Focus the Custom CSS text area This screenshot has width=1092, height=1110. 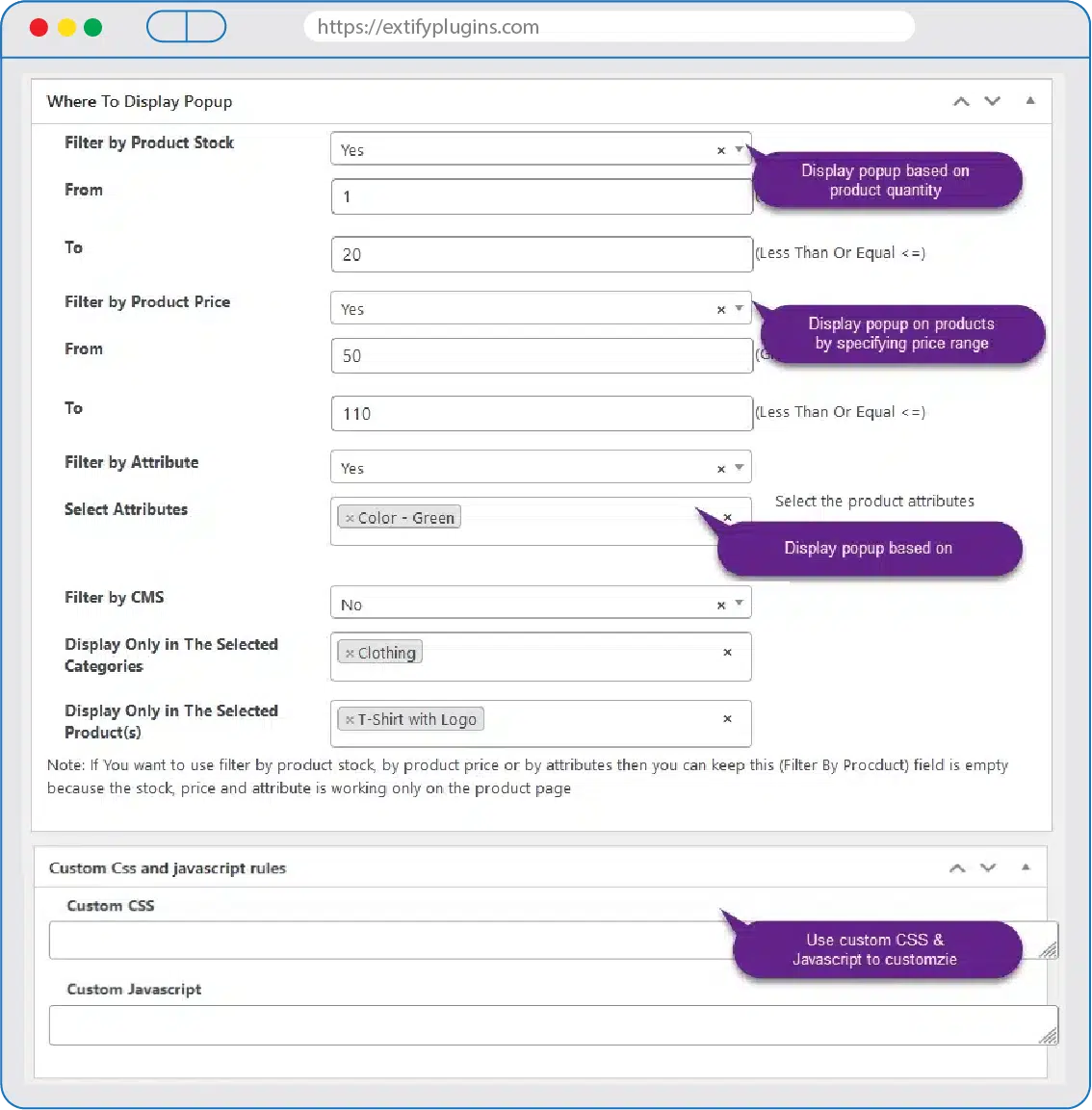click(385, 941)
